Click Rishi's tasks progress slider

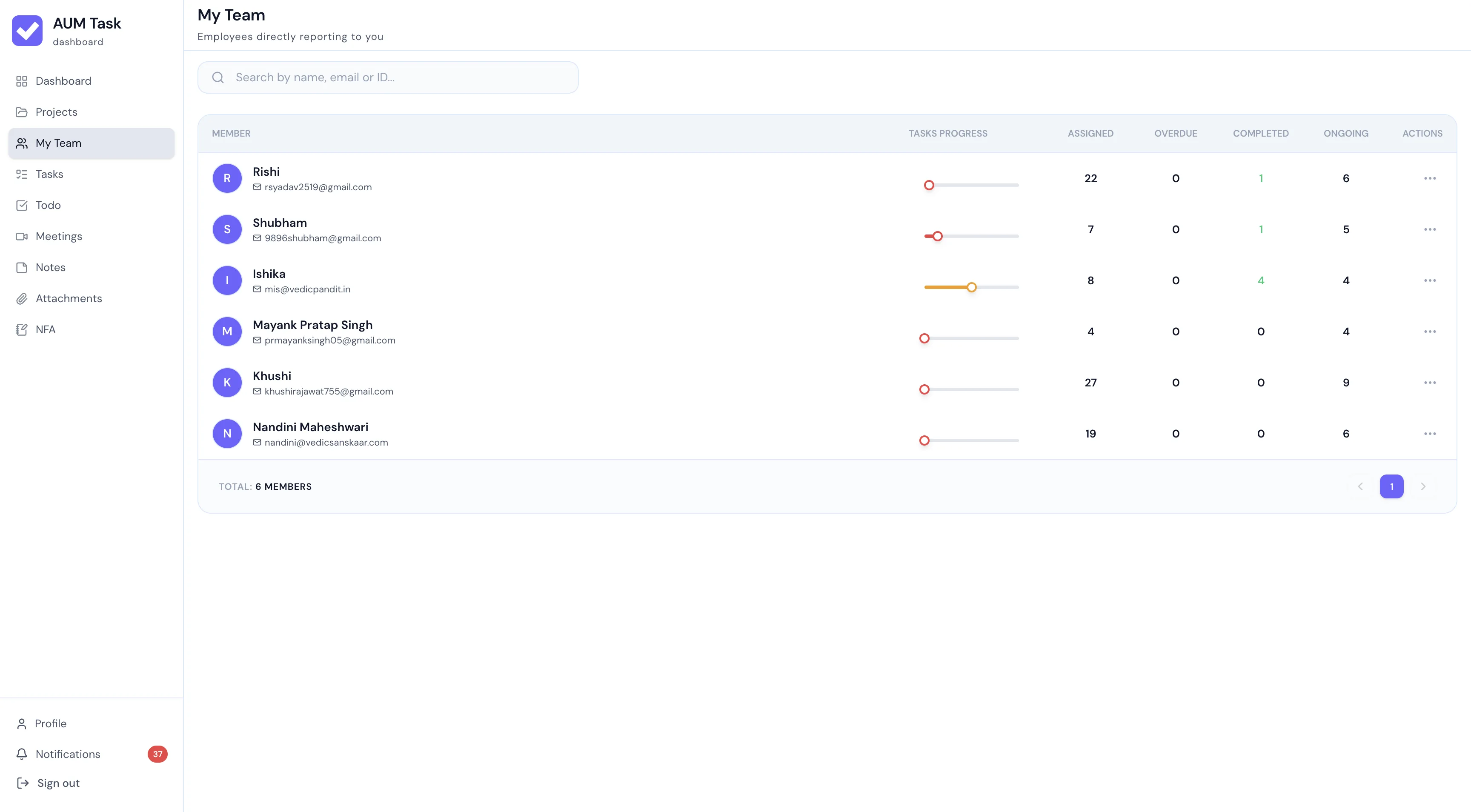971,185
